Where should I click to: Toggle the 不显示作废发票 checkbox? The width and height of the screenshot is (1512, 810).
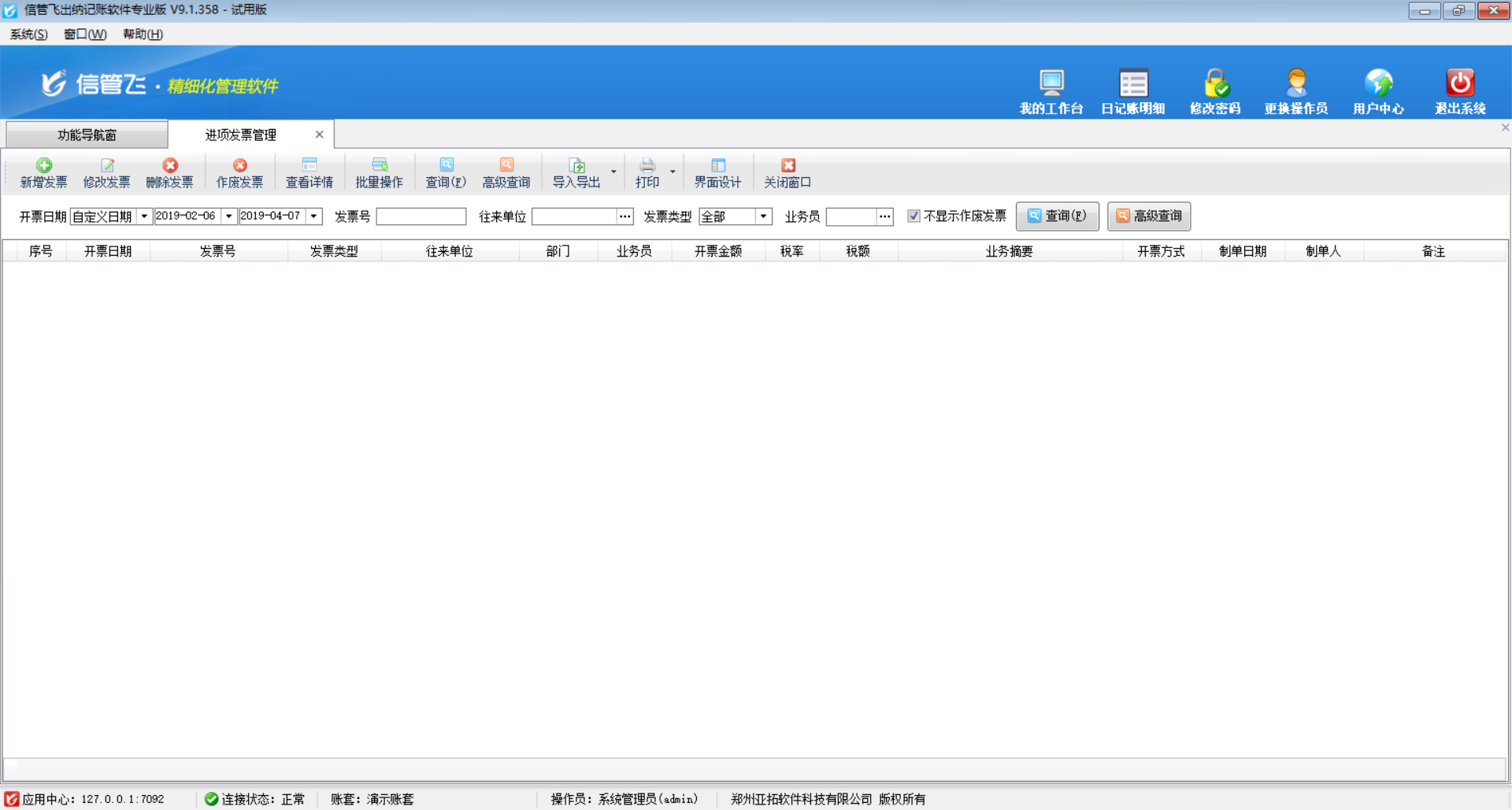[913, 216]
